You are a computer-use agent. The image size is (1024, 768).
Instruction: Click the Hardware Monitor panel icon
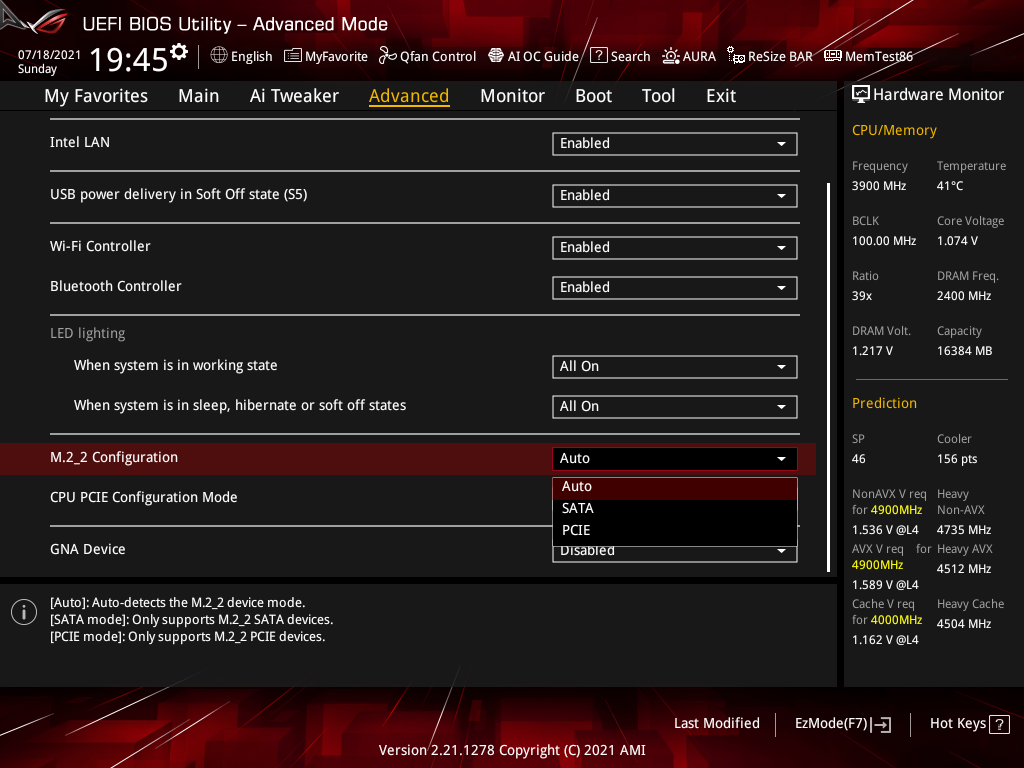tap(862, 93)
